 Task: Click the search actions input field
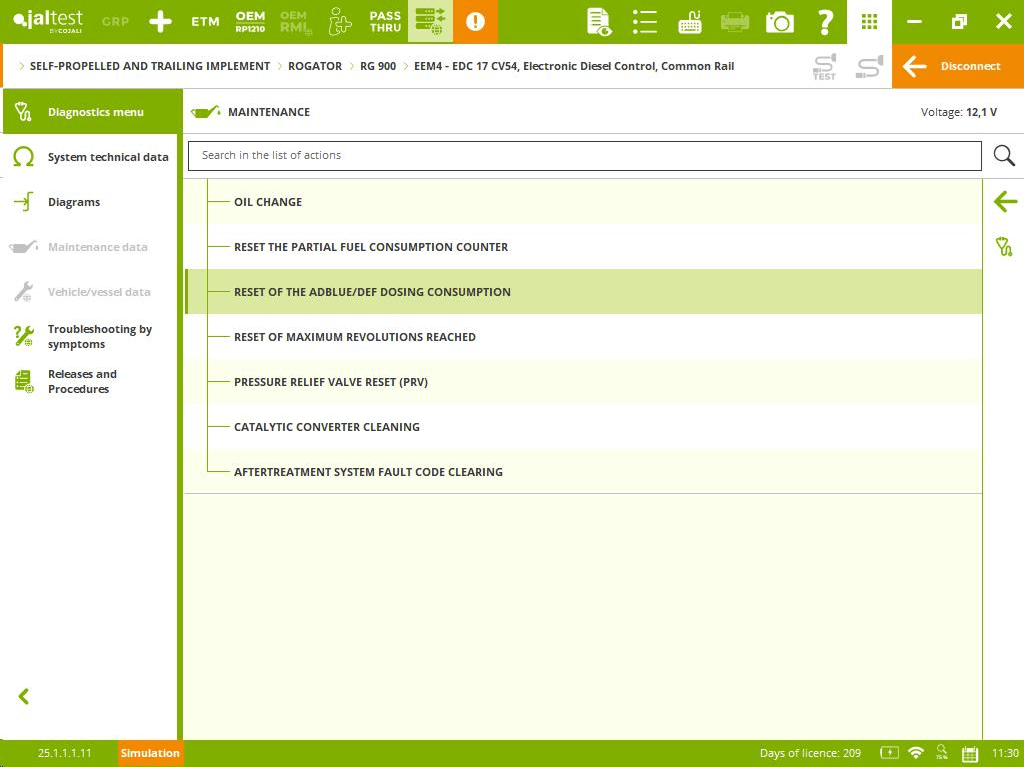(584, 156)
